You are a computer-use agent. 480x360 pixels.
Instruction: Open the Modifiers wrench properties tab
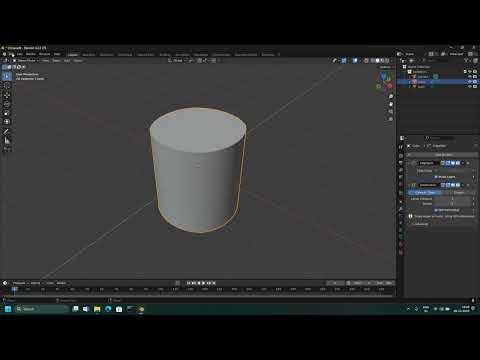(401, 209)
